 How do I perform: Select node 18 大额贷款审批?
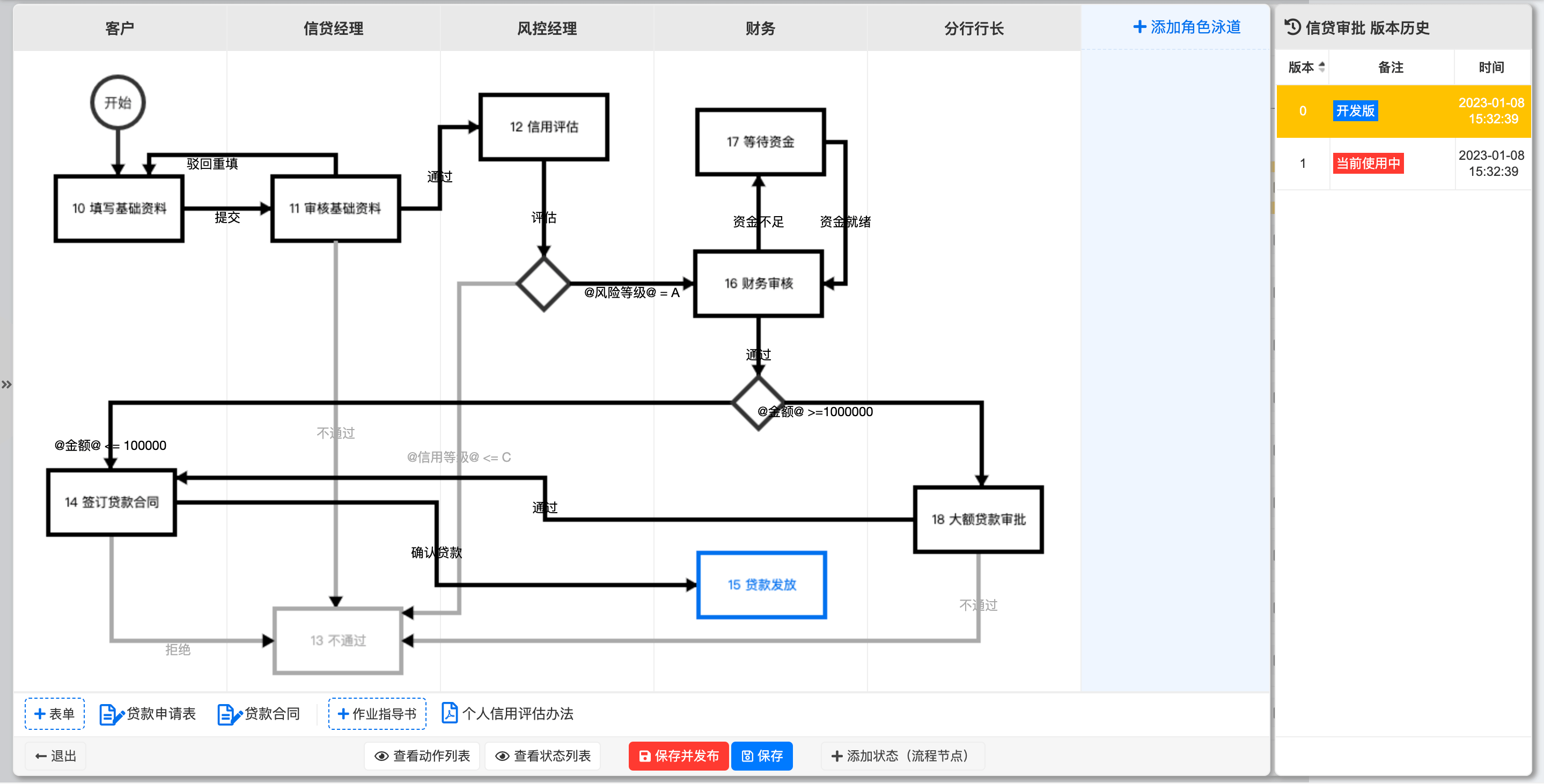pos(978,519)
